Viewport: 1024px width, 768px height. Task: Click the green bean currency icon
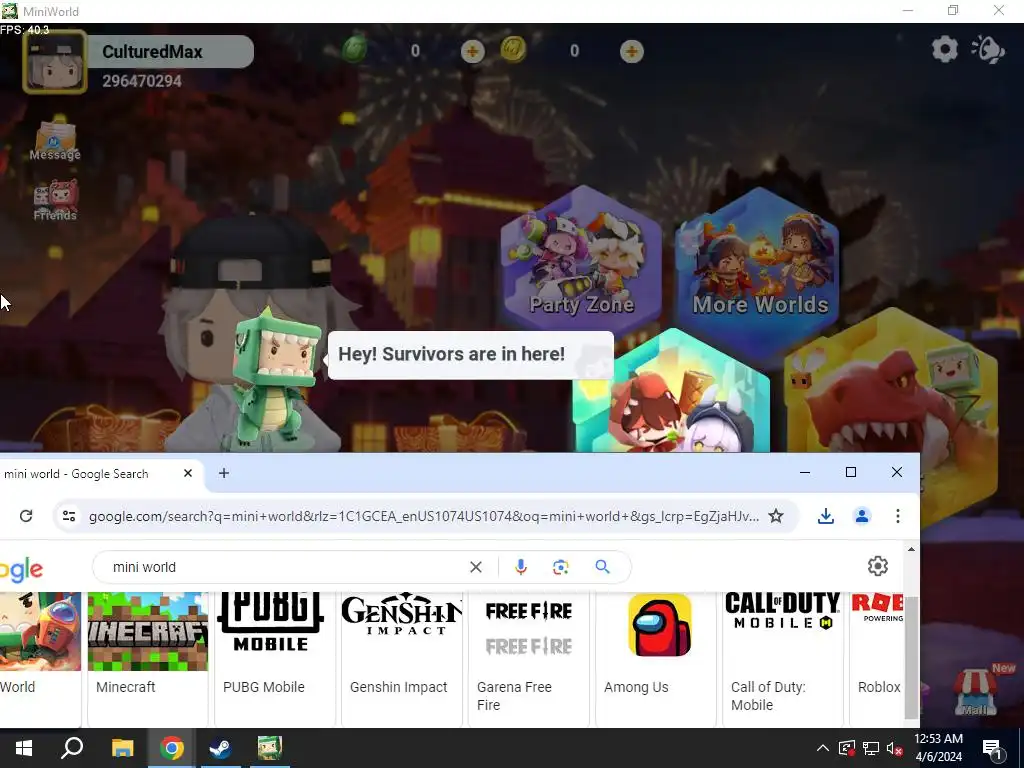point(355,50)
